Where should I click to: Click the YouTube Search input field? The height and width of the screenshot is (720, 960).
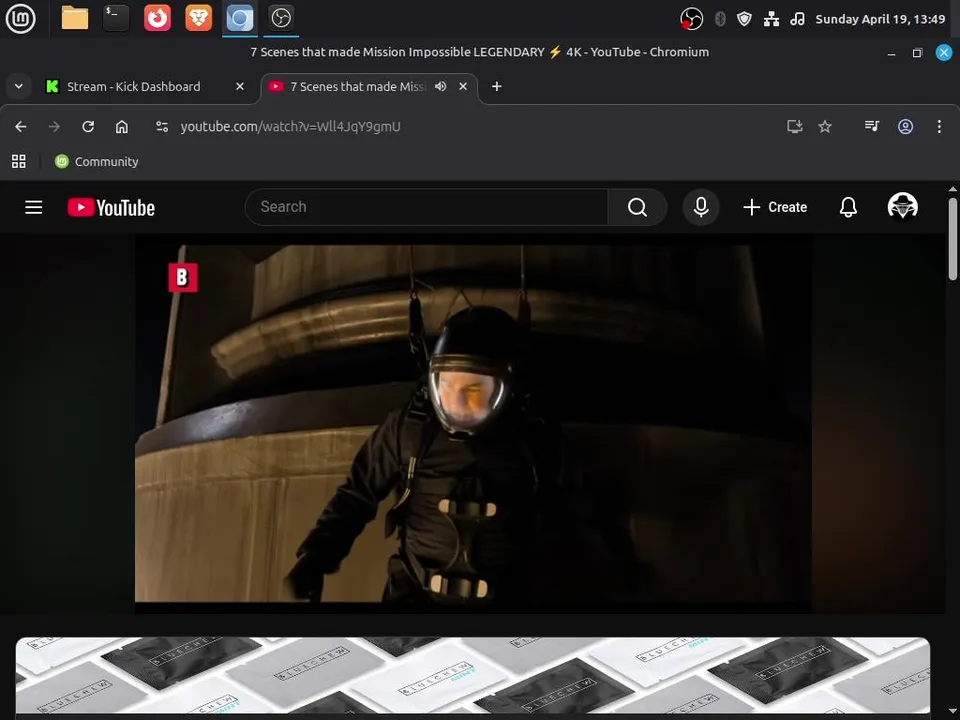click(x=426, y=207)
